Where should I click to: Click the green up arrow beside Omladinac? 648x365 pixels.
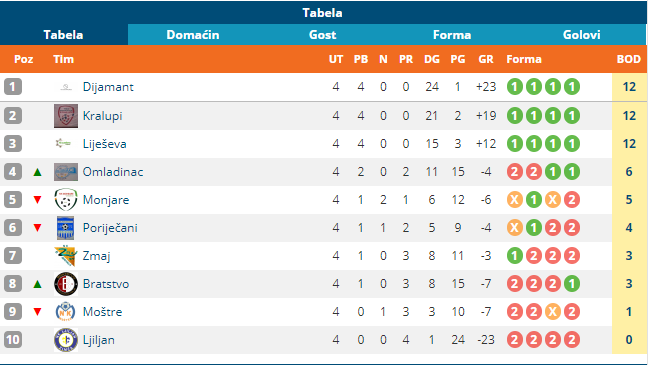pos(38,172)
